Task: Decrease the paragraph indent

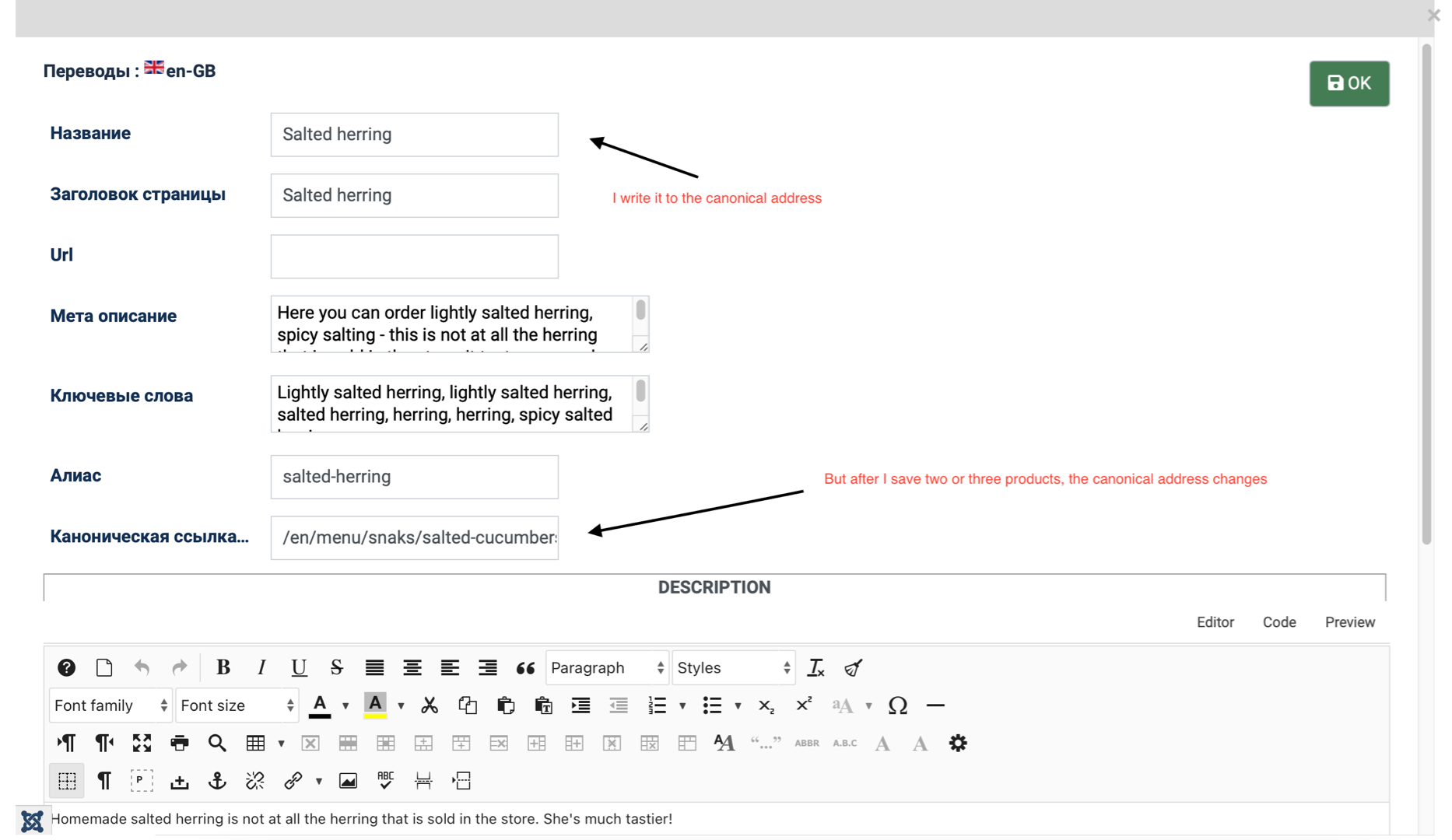Action: coord(619,705)
